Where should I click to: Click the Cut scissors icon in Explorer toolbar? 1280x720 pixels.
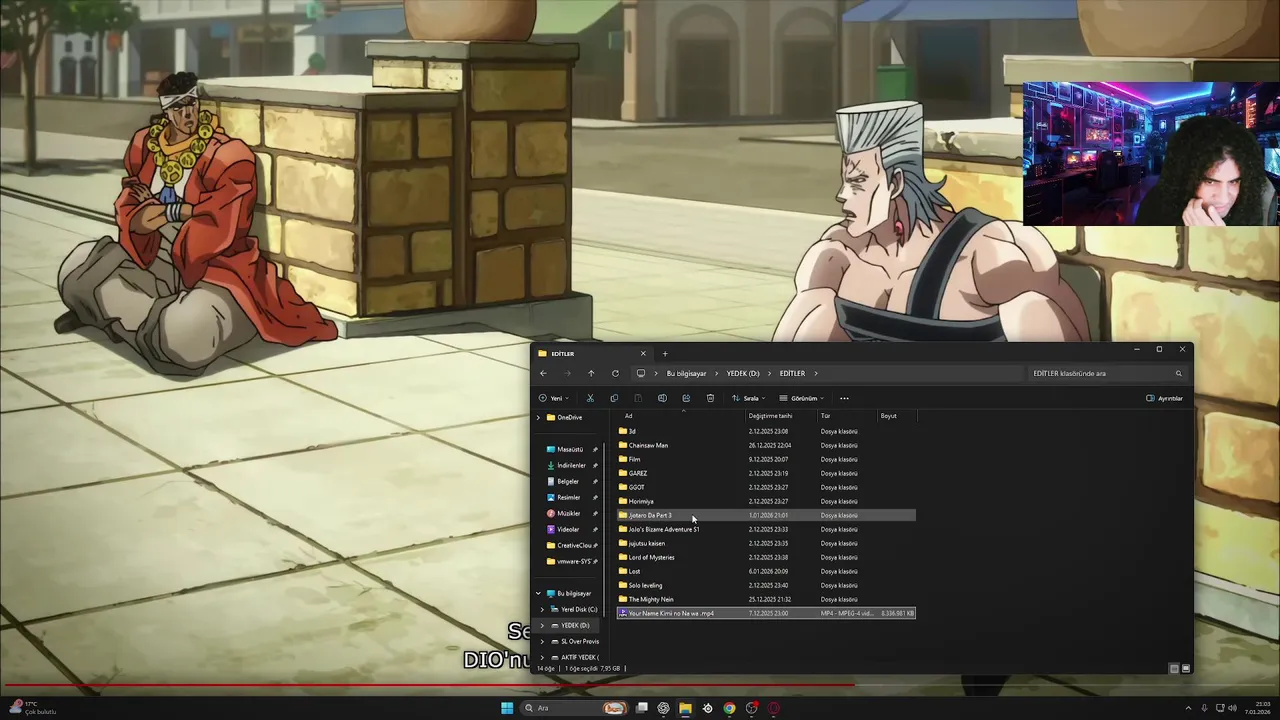click(590, 398)
